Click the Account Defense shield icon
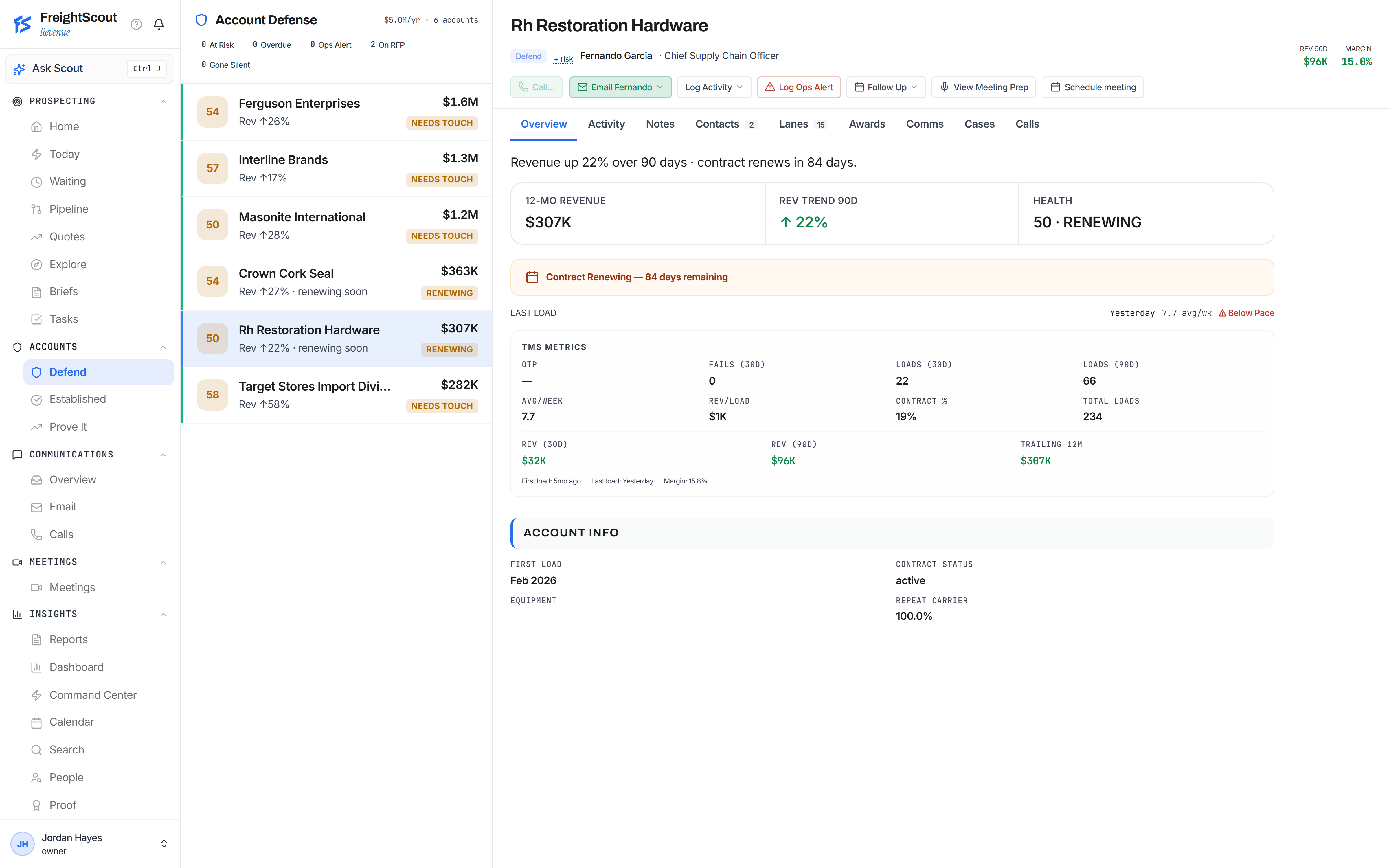The image size is (1389, 868). click(201, 20)
